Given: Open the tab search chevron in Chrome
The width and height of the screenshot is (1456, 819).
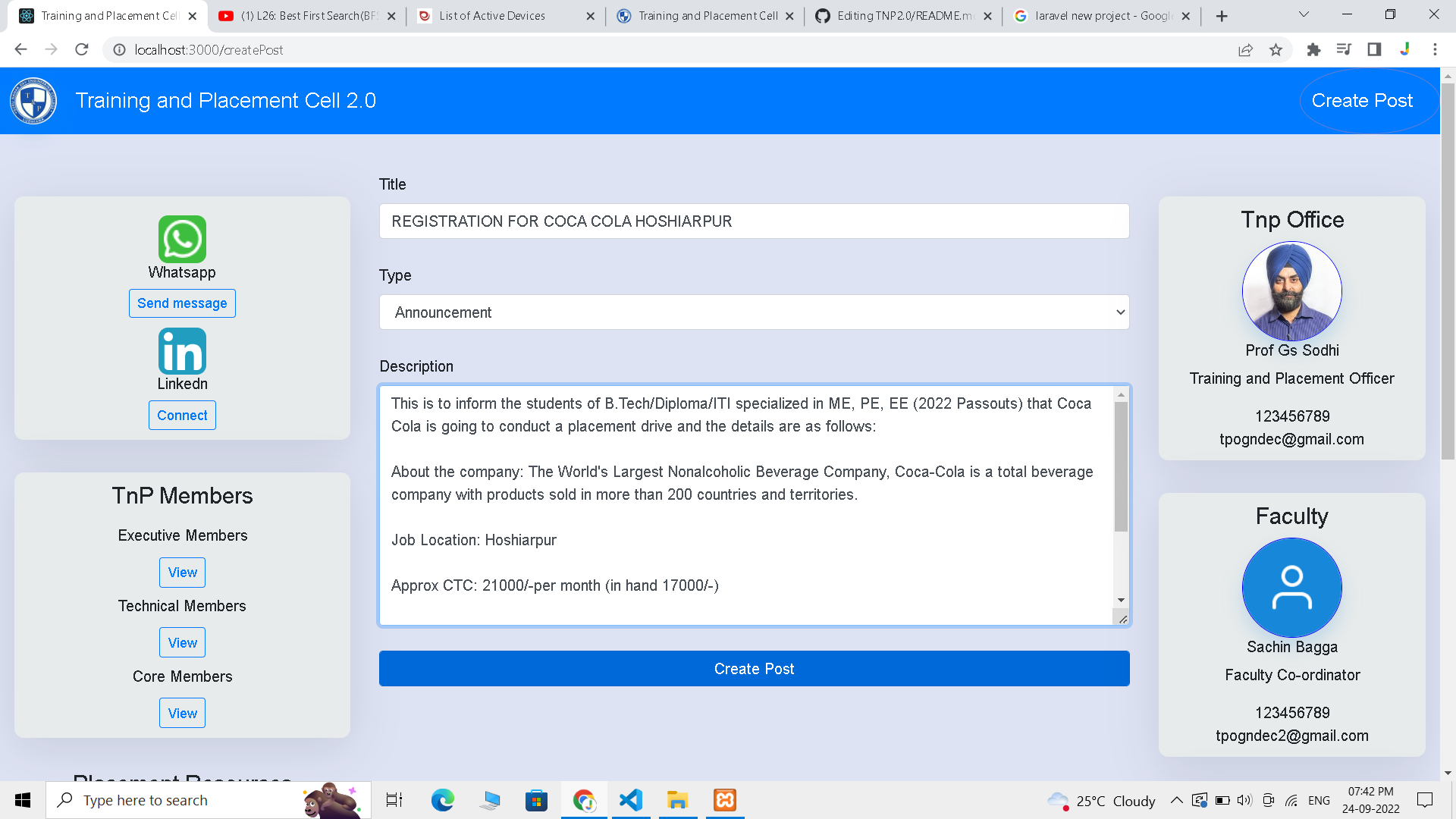Looking at the screenshot, I should pyautogui.click(x=1304, y=15).
